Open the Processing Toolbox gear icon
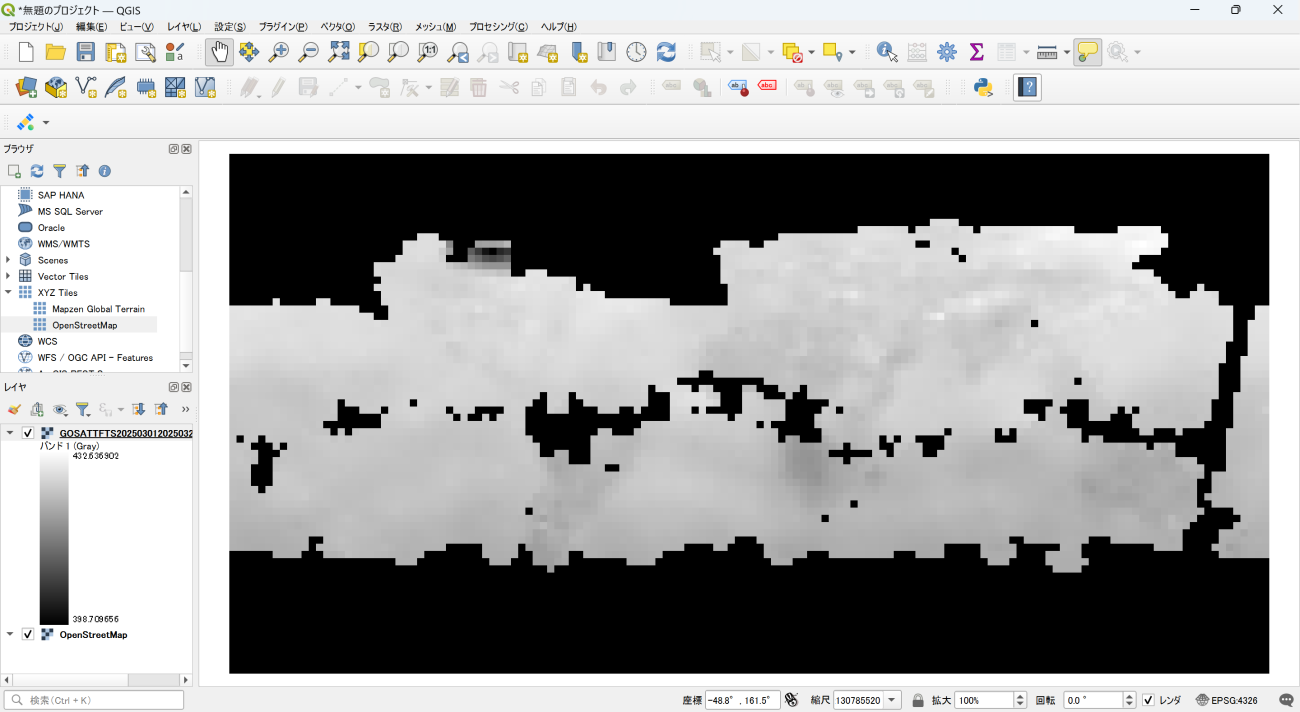The width and height of the screenshot is (1300, 712). click(x=947, y=52)
